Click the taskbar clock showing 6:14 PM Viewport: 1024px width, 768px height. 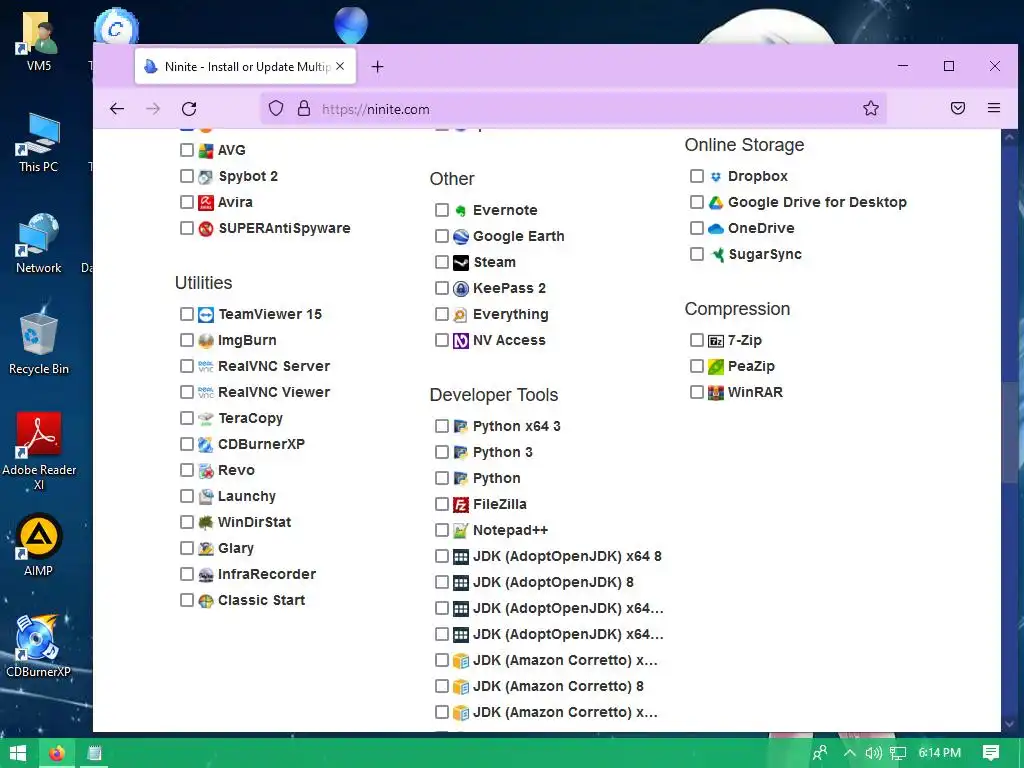click(939, 753)
